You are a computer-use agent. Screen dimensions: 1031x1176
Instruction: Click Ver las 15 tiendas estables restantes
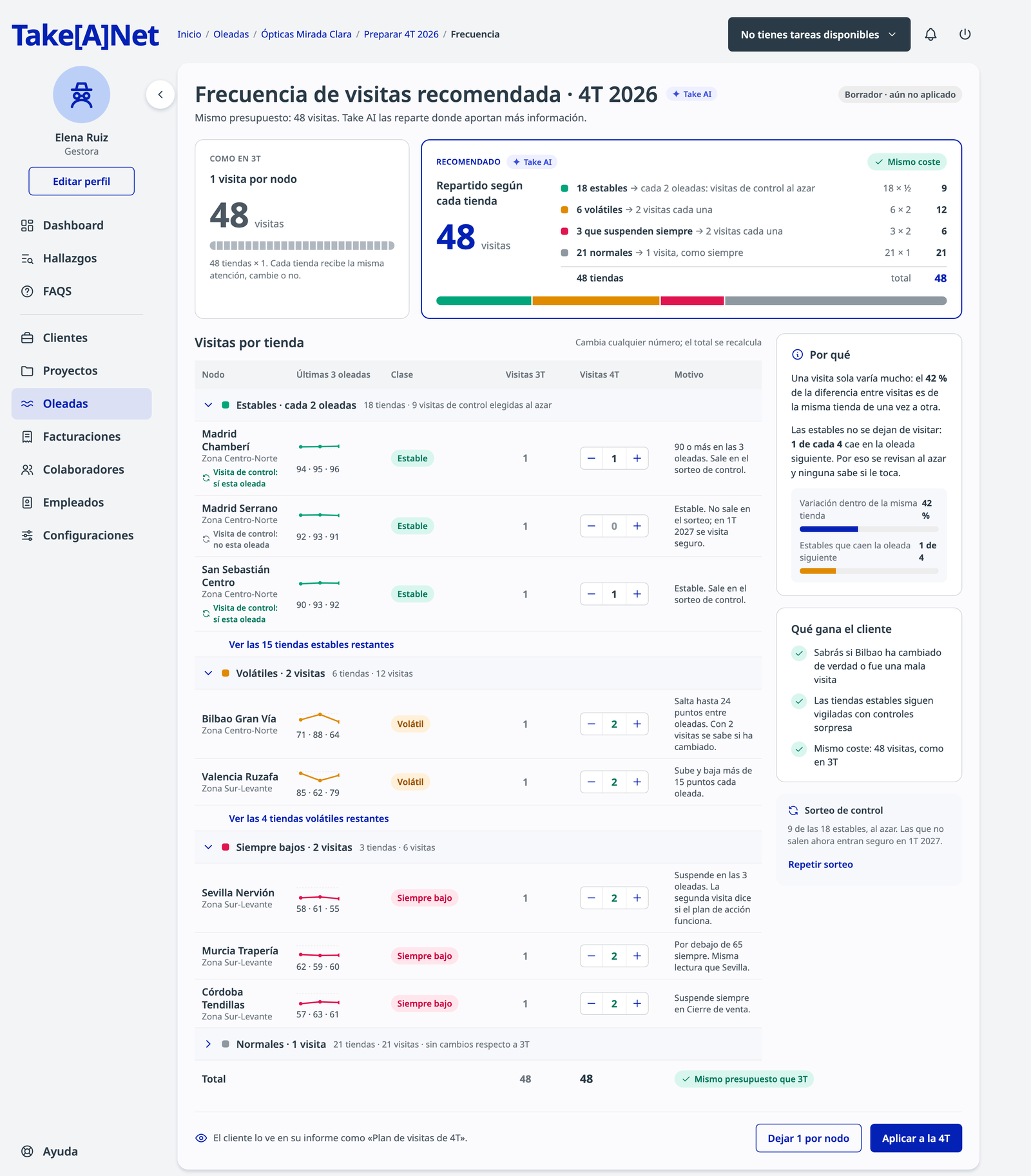coord(311,644)
